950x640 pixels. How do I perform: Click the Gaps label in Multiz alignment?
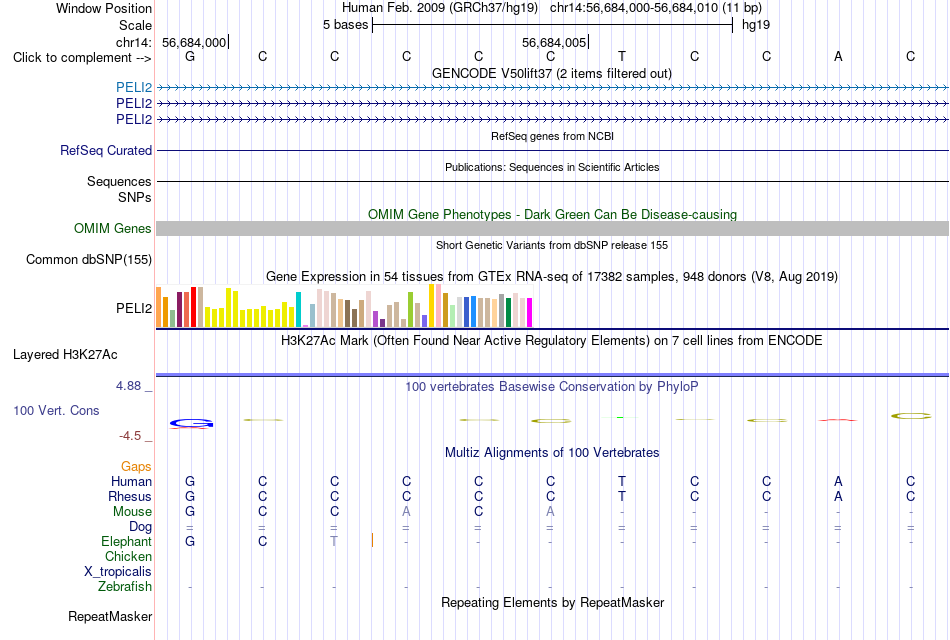pyautogui.click(x=136, y=466)
